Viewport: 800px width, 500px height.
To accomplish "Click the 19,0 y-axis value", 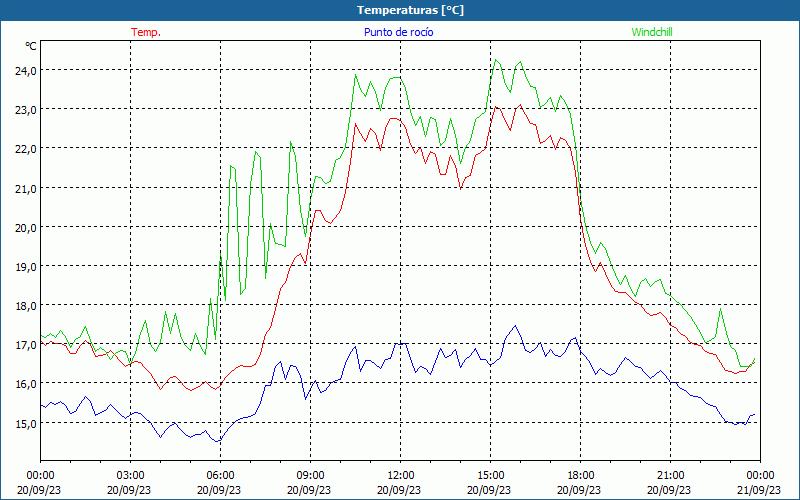I will pos(25,267).
